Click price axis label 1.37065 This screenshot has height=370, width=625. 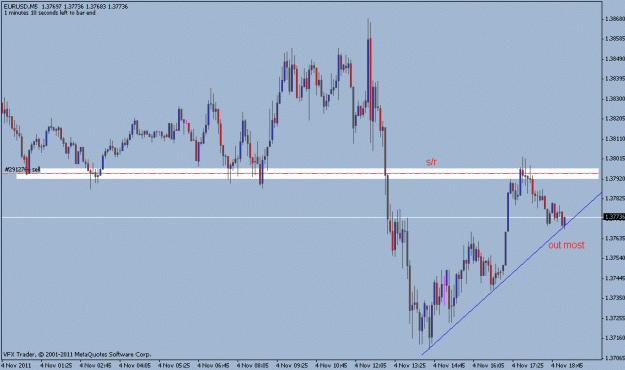point(614,358)
